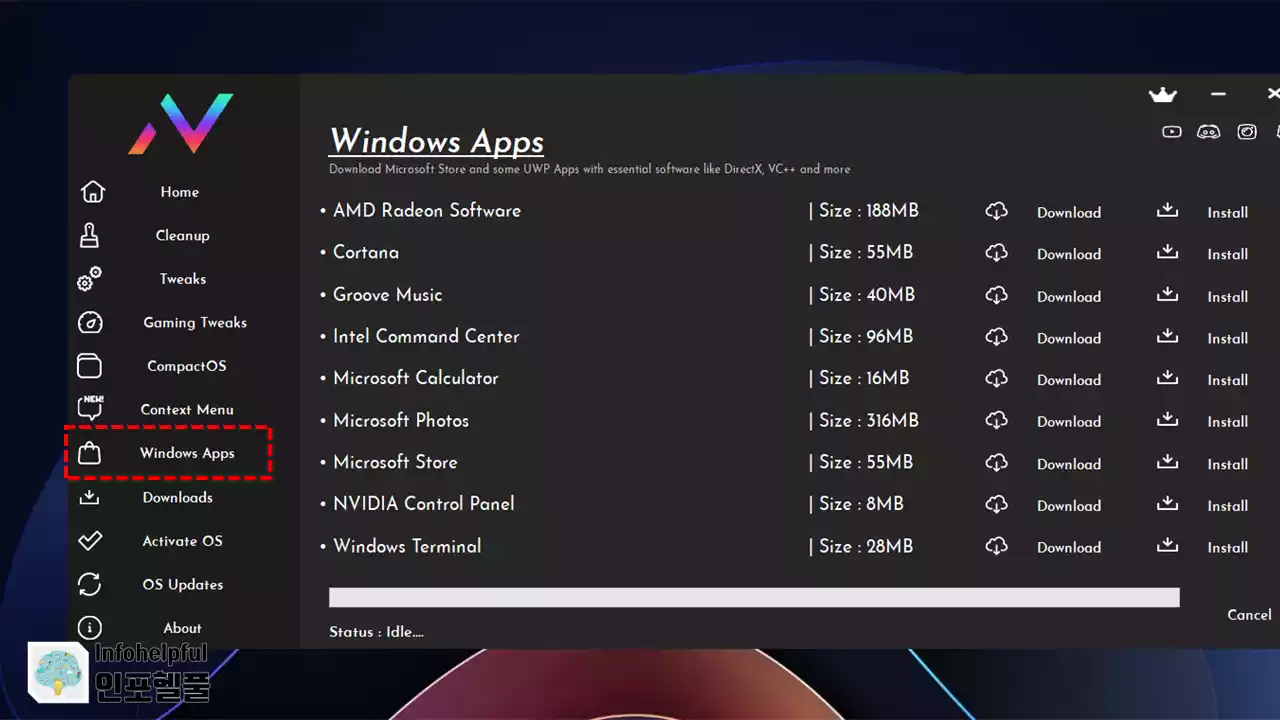Click cloud download icon for Cortana
1280x720 pixels.
click(x=996, y=254)
